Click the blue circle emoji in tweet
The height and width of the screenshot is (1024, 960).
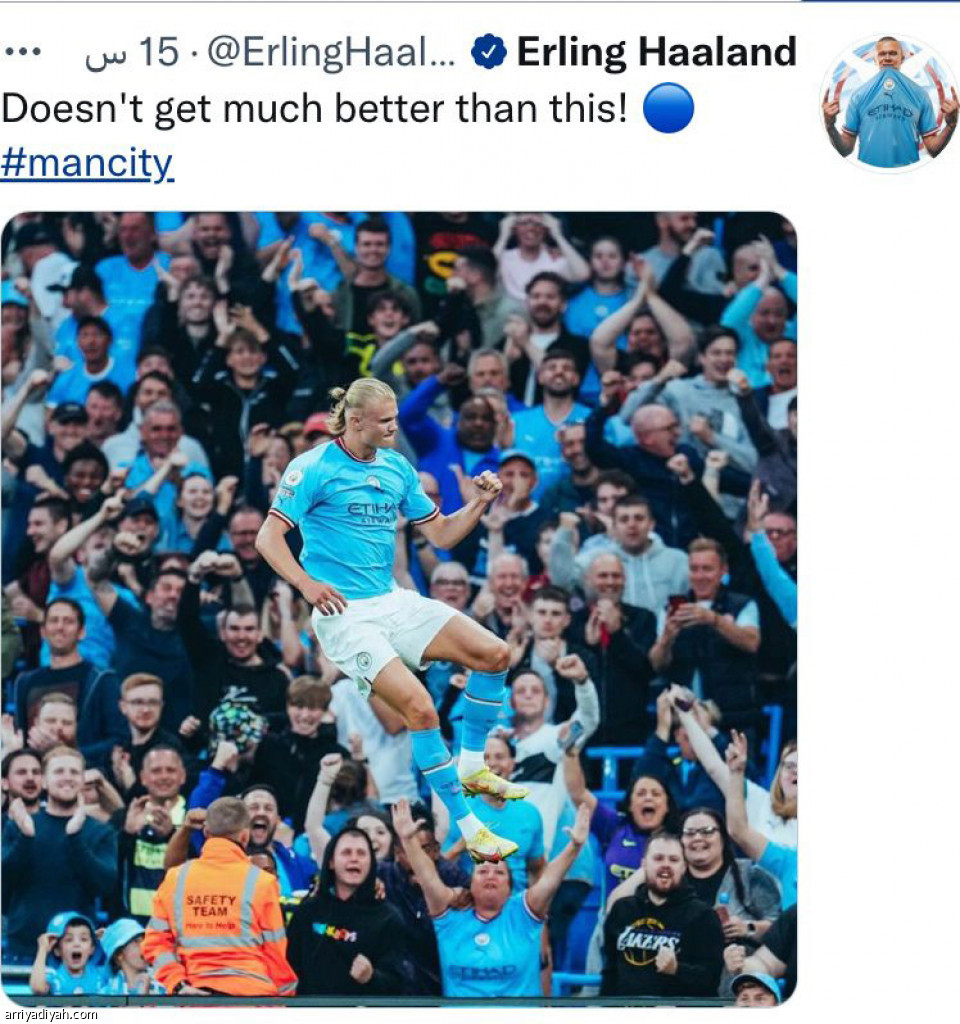click(668, 108)
